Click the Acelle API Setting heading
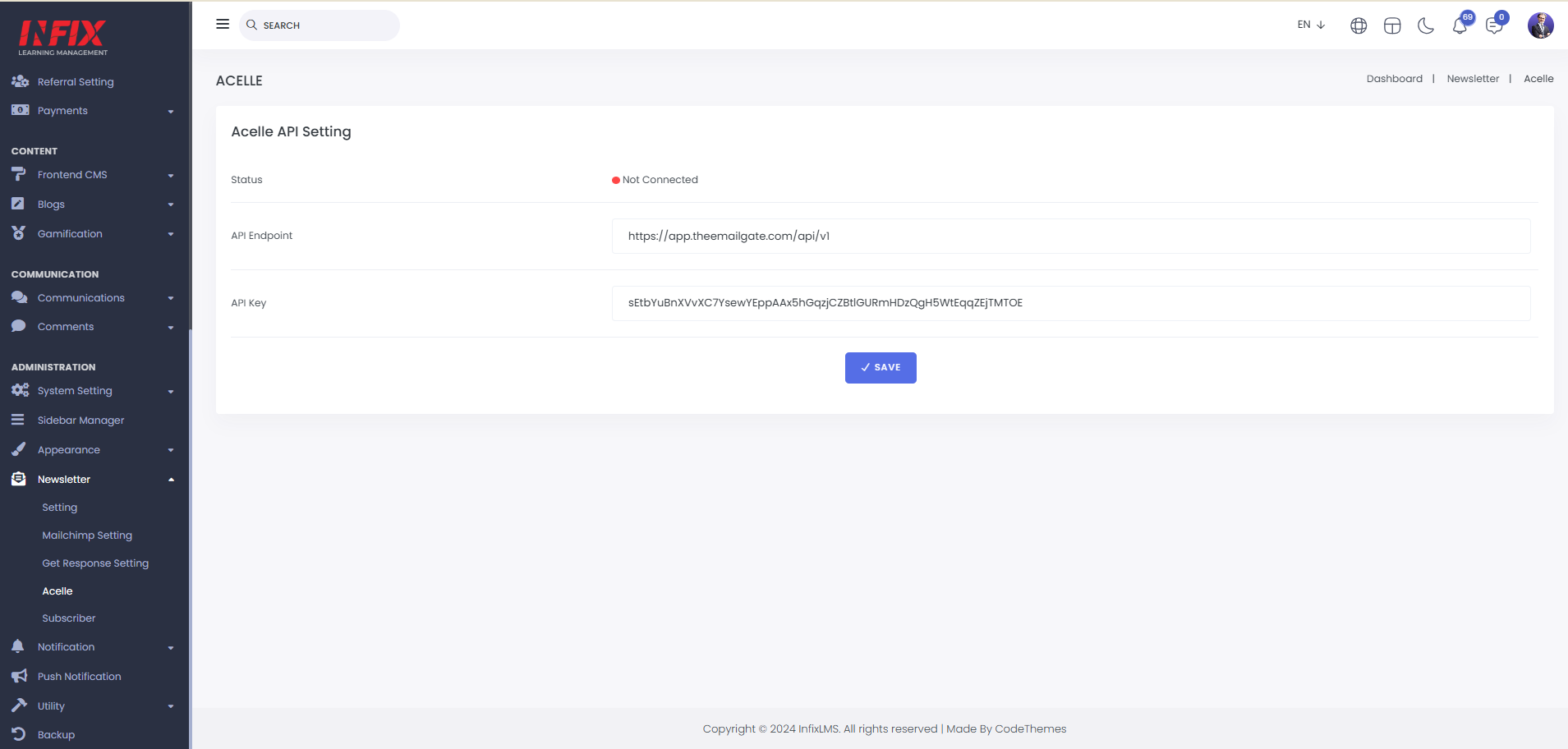The image size is (1568, 749). [x=291, y=131]
